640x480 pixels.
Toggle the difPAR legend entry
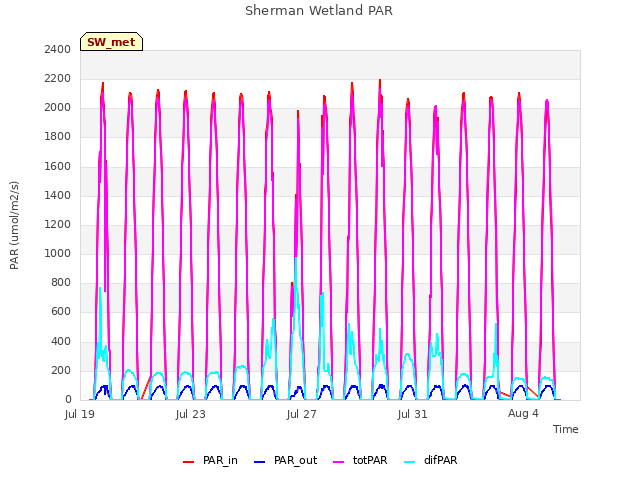[431, 461]
